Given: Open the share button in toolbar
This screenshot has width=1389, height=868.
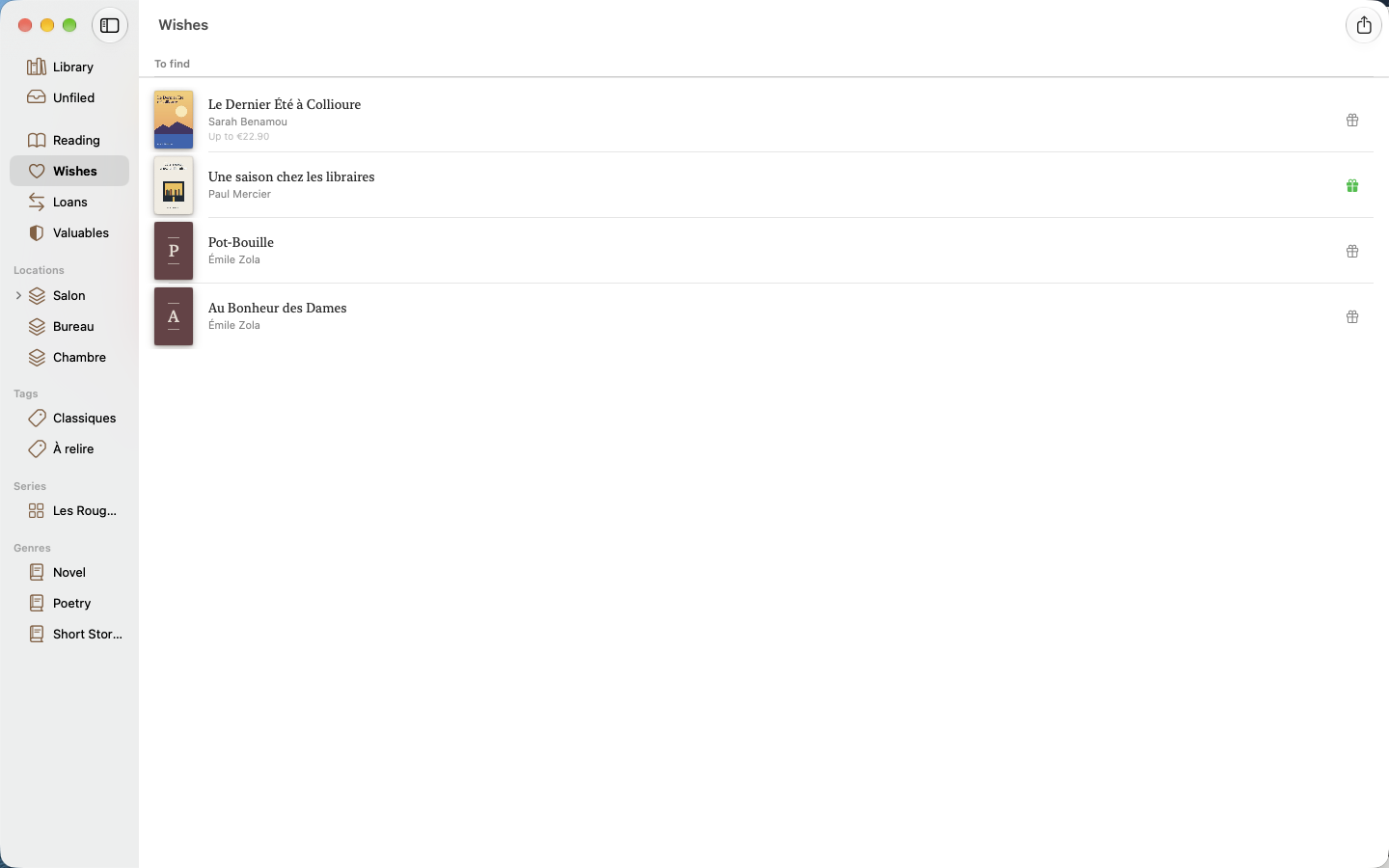Looking at the screenshot, I should point(1363,25).
